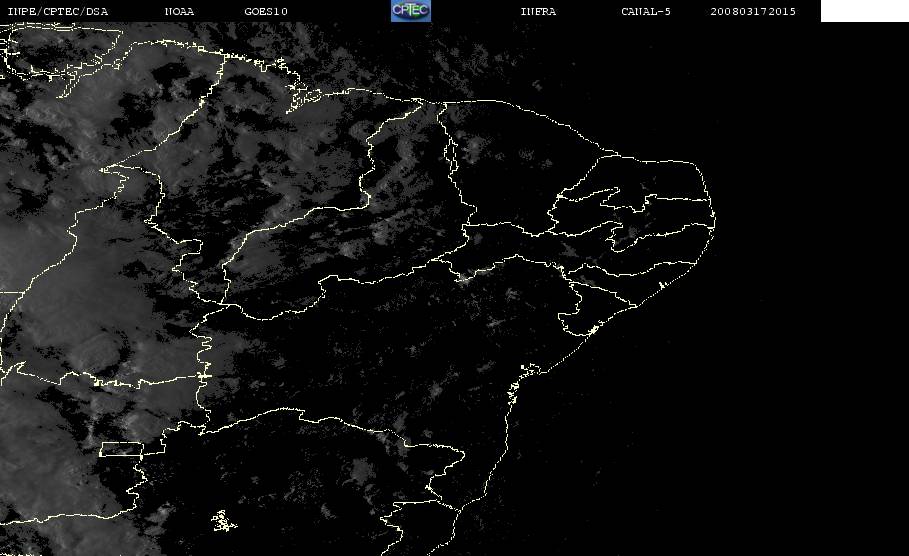Select the small rectangular Distrito Federal outline
The image size is (909, 556).
click(x=122, y=449)
